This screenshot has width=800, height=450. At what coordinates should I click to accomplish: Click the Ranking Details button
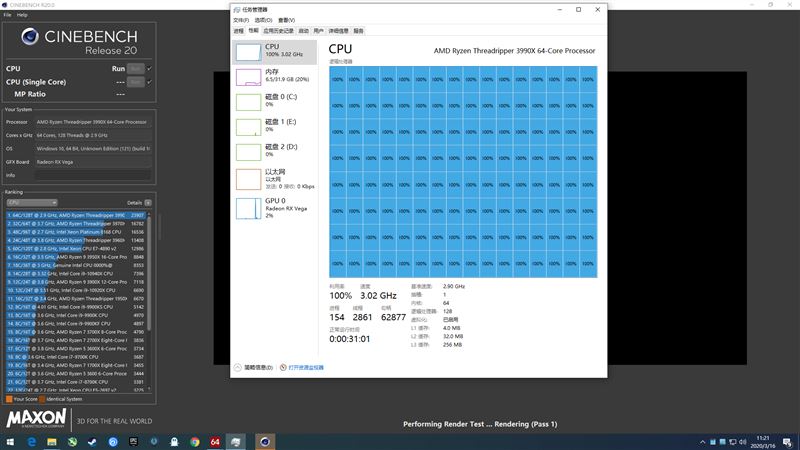(x=148, y=203)
